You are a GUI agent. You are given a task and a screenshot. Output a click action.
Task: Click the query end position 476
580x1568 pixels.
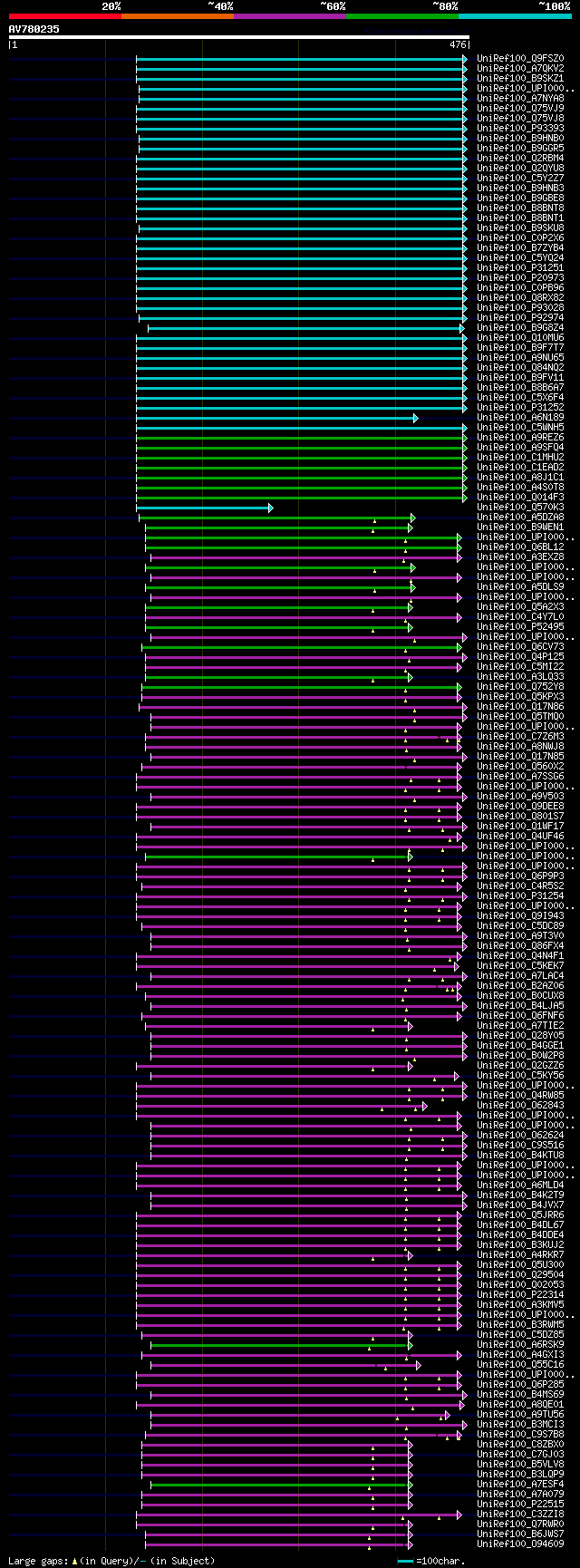[x=457, y=44]
